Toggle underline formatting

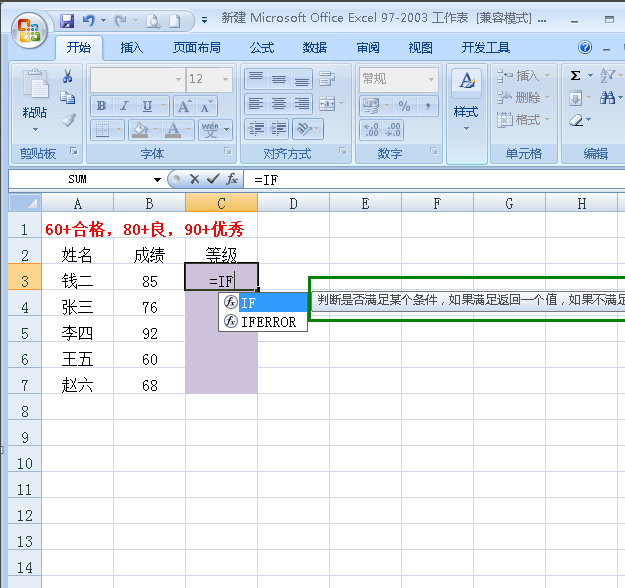coord(147,106)
